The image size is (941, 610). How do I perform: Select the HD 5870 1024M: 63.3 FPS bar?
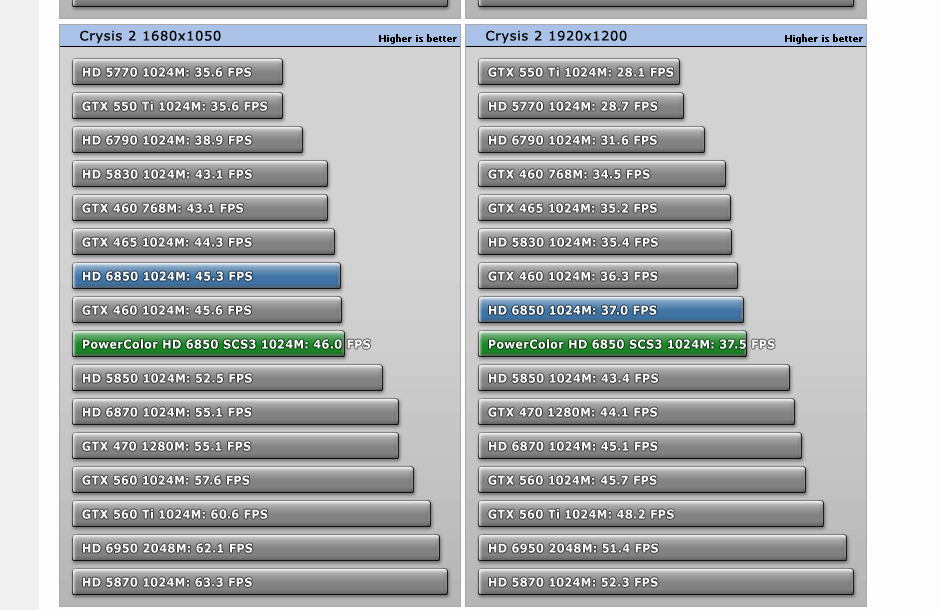[x=260, y=582]
